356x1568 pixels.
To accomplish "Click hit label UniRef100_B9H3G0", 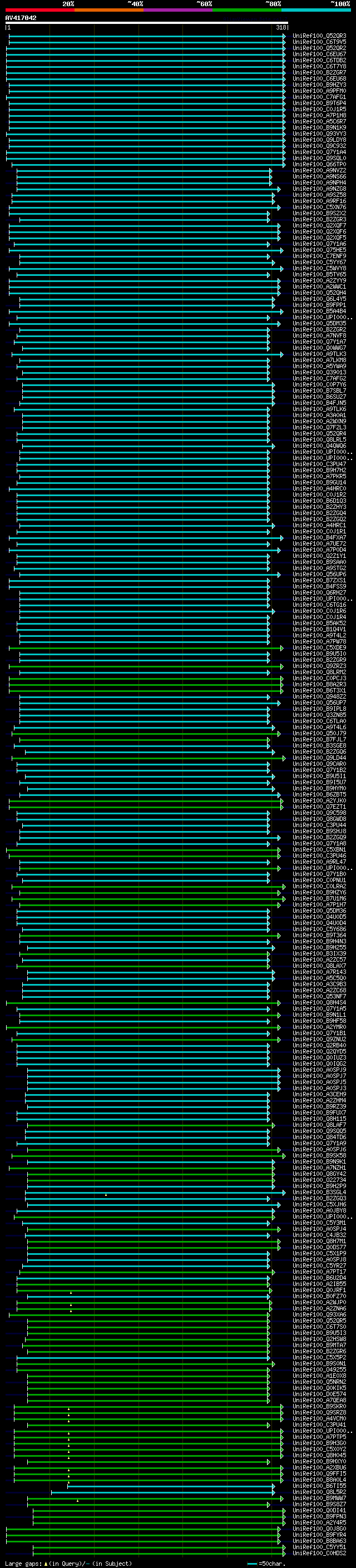I will point(319,1443).
